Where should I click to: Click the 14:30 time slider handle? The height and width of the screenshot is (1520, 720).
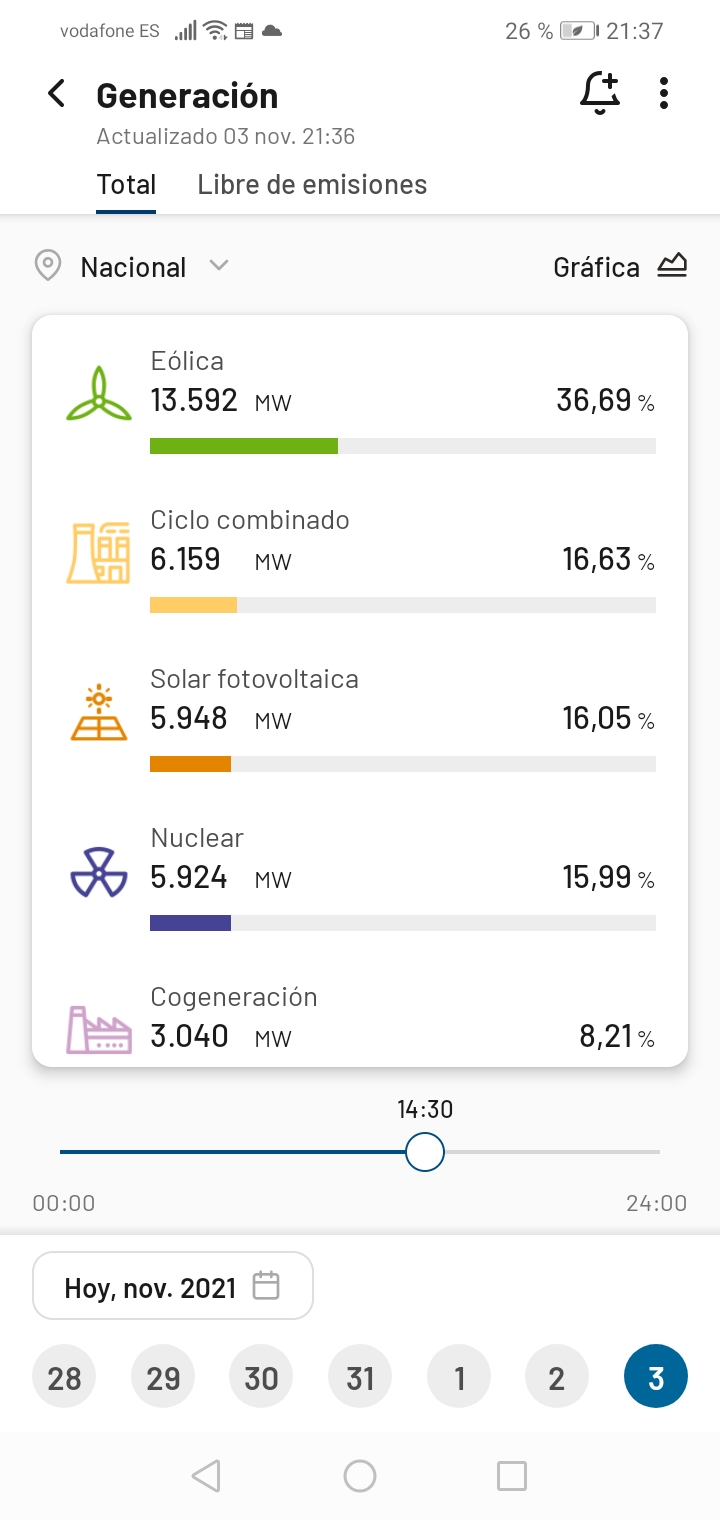[425, 1152]
